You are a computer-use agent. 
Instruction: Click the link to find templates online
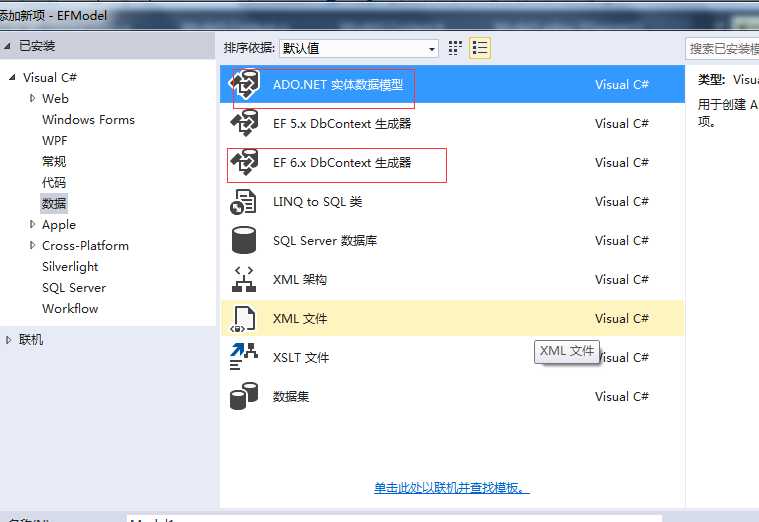tap(452, 488)
